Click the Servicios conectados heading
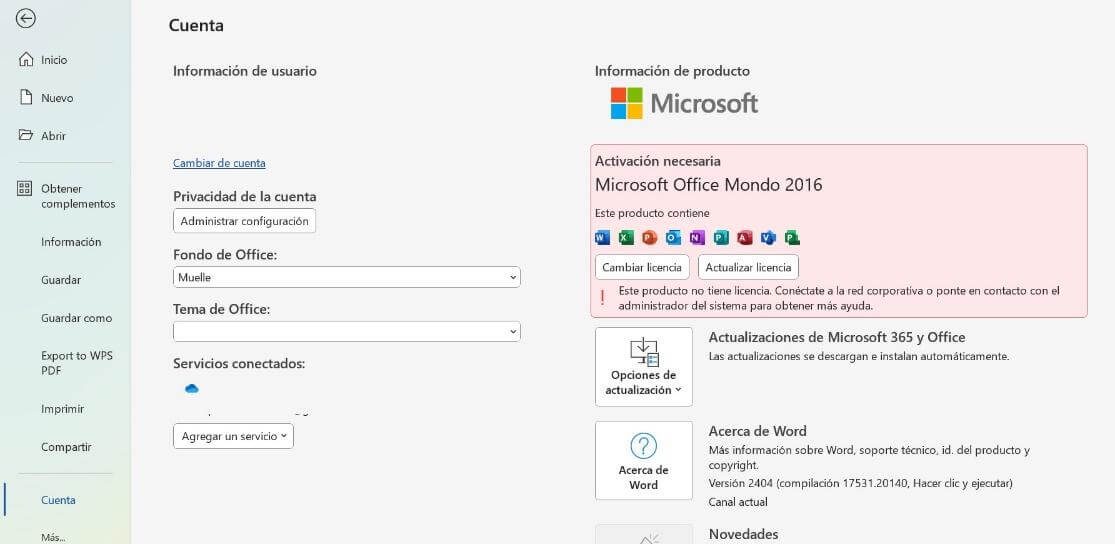Image resolution: width=1115 pixels, height=544 pixels. click(x=239, y=363)
